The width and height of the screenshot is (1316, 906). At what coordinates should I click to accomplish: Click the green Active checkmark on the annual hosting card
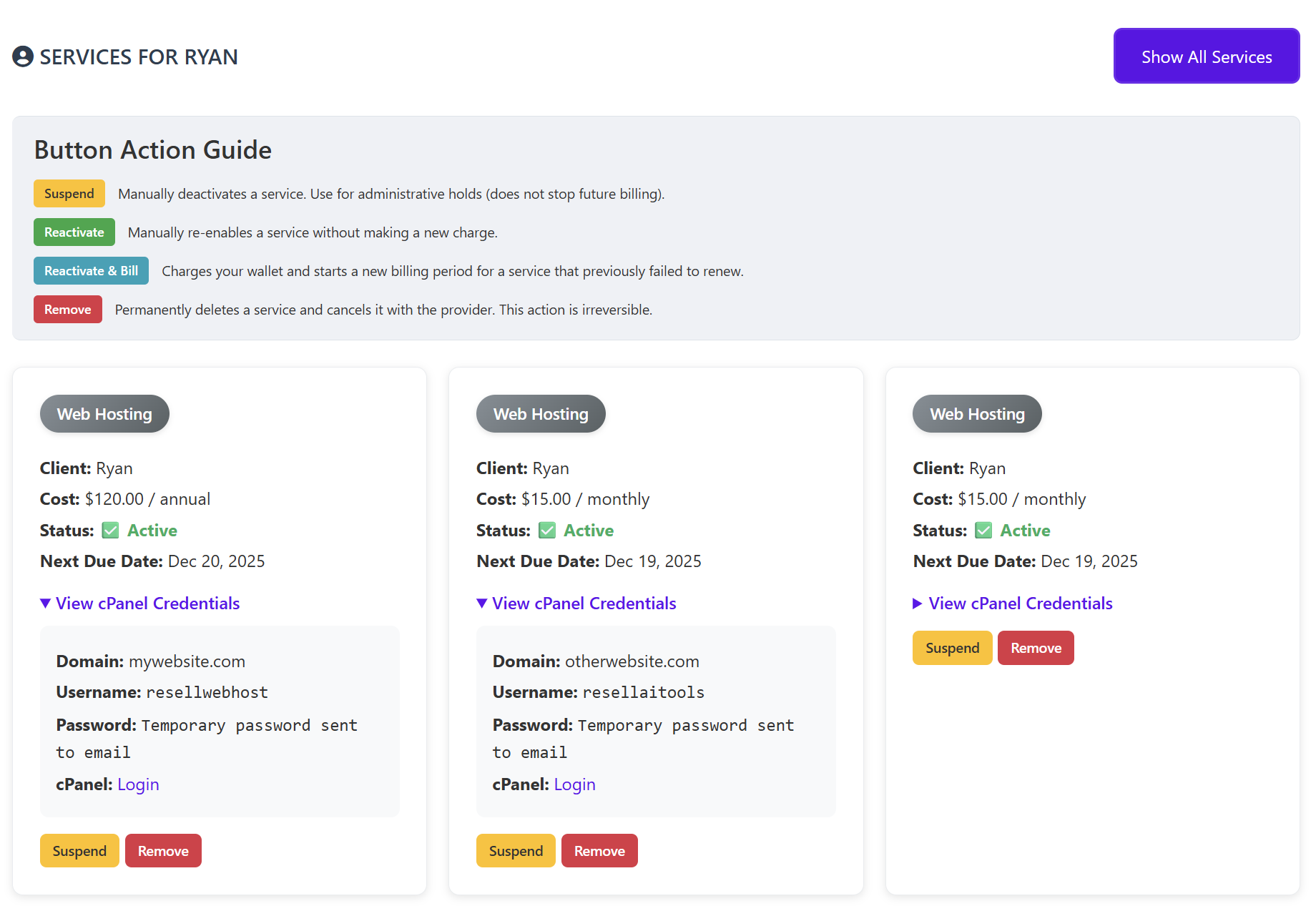point(110,530)
